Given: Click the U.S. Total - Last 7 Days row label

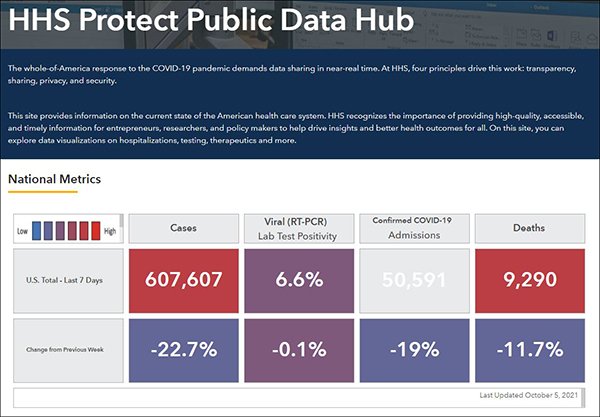Looking at the screenshot, I should pyautogui.click(x=67, y=280).
